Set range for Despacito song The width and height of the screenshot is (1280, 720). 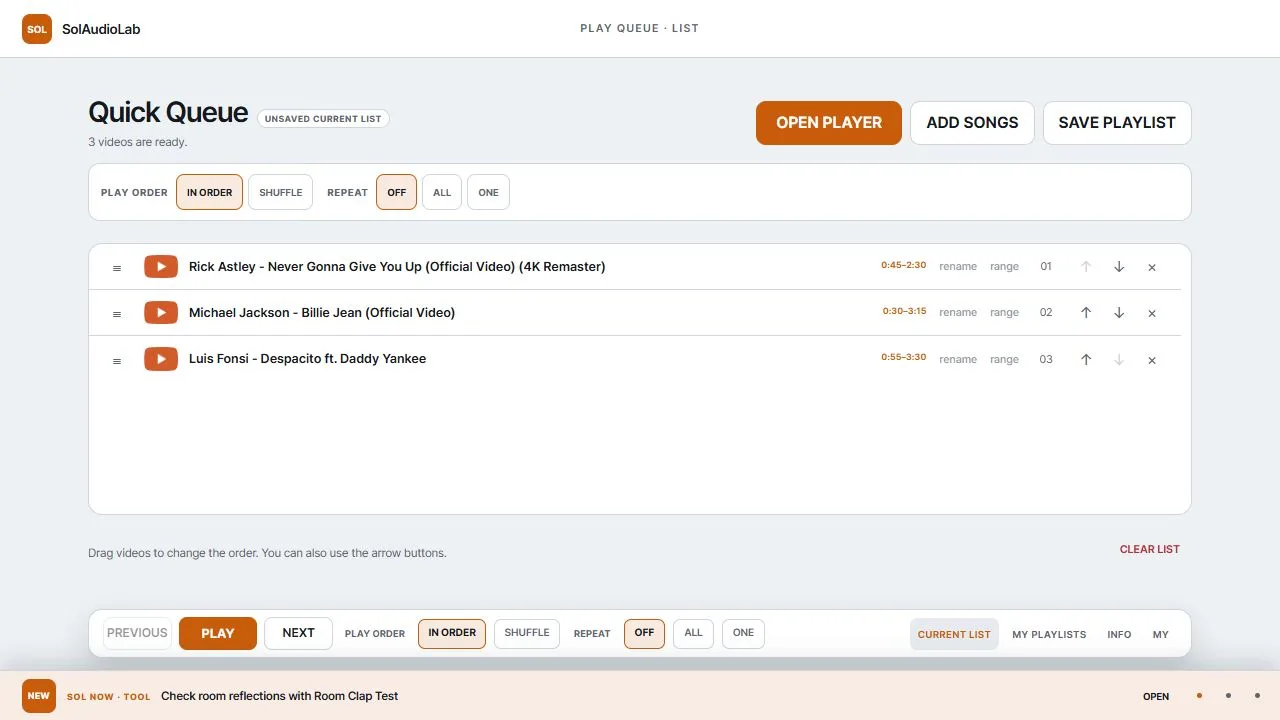1004,360
